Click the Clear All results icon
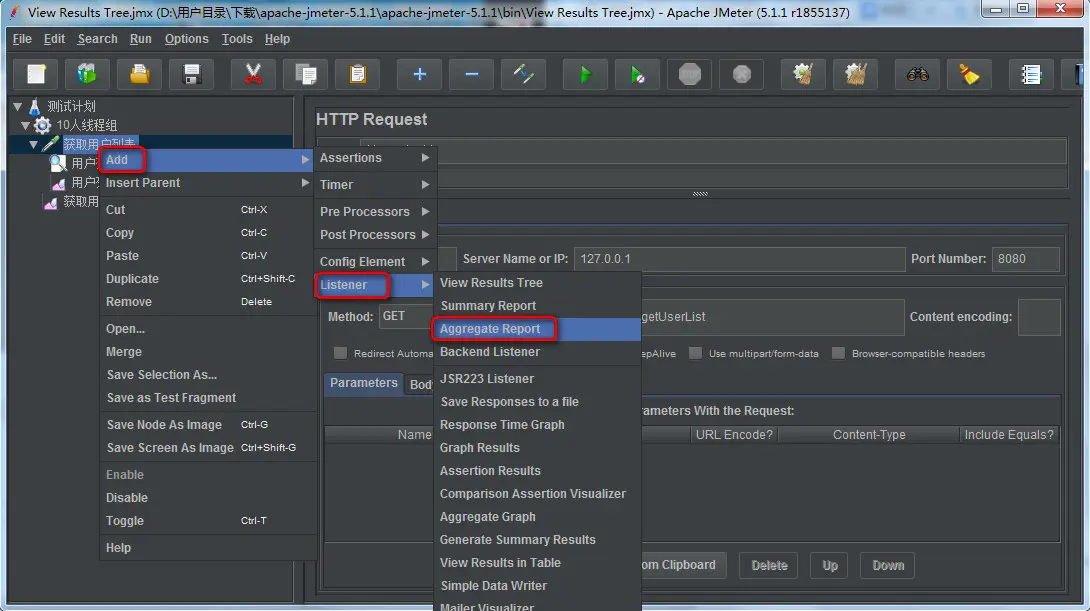The height and width of the screenshot is (611, 1090). (856, 74)
